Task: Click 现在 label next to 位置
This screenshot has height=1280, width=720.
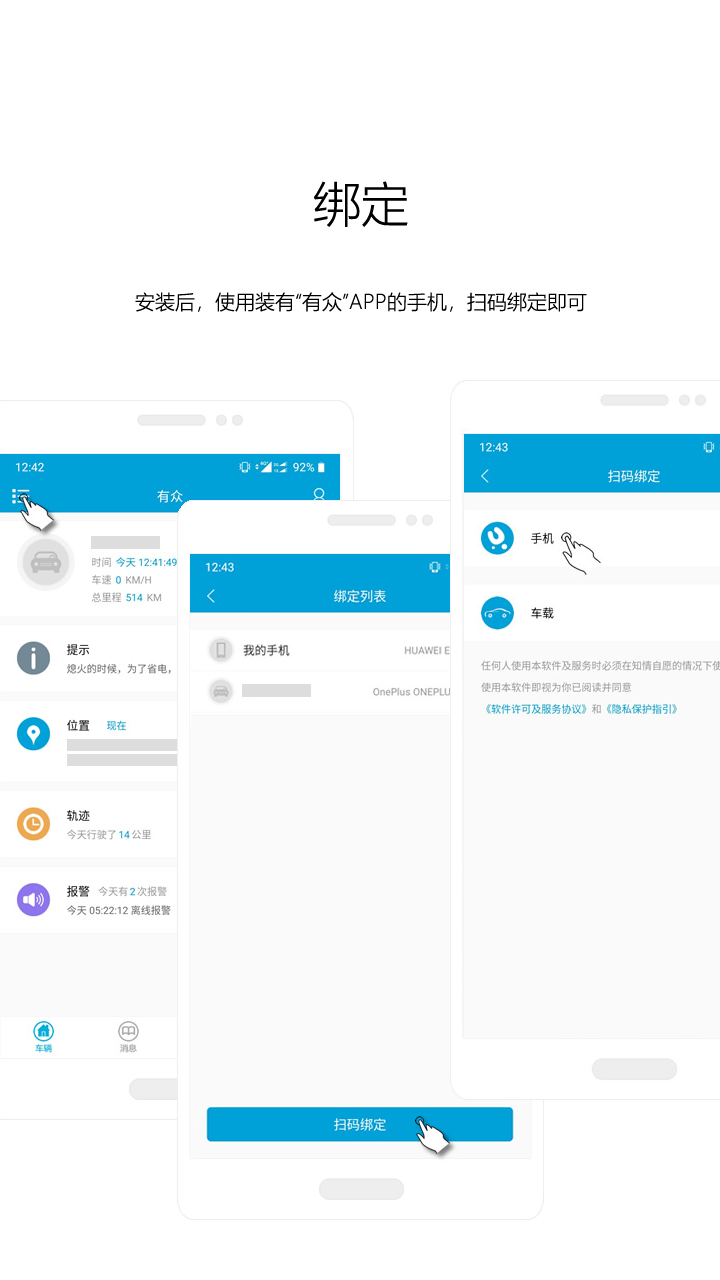Action: point(117,726)
